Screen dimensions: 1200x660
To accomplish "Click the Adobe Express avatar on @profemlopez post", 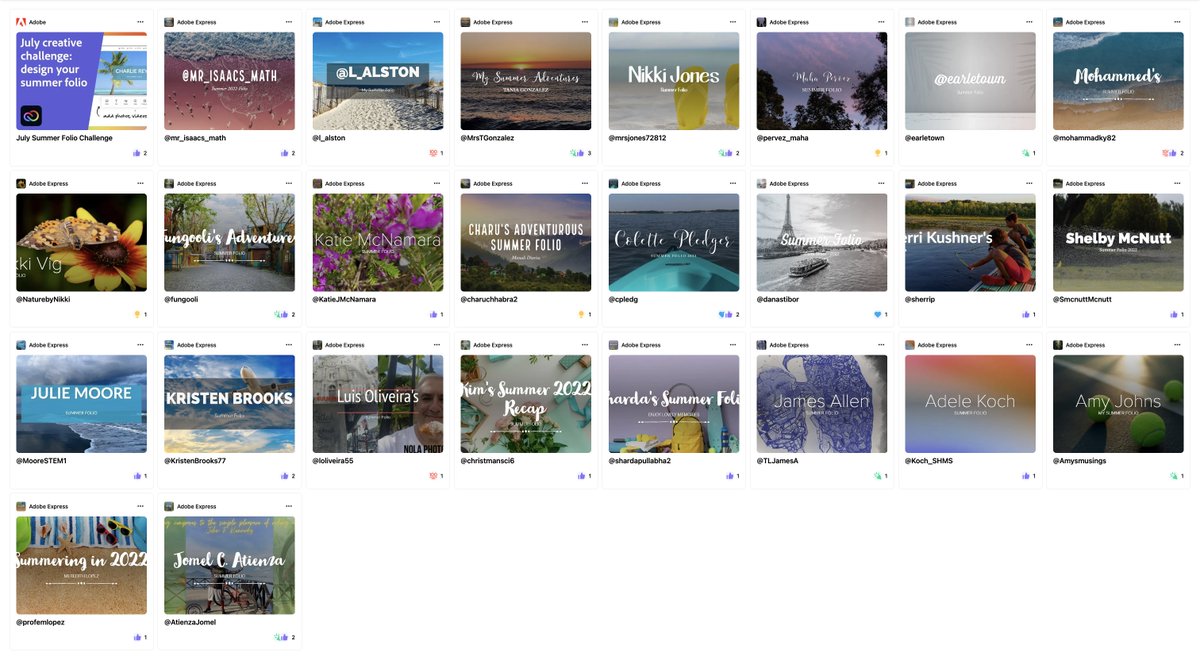I will point(19,505).
